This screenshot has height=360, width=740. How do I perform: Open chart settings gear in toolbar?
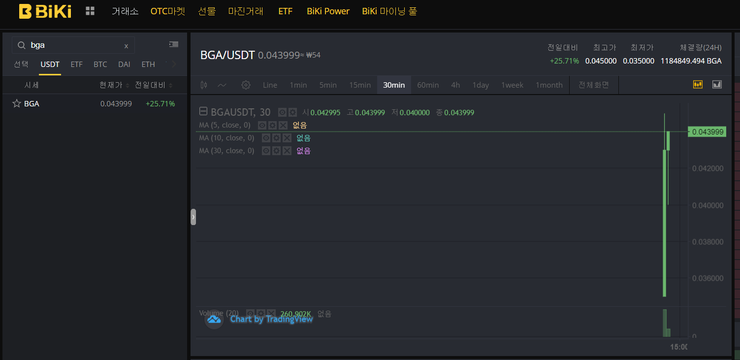pyautogui.click(x=245, y=85)
